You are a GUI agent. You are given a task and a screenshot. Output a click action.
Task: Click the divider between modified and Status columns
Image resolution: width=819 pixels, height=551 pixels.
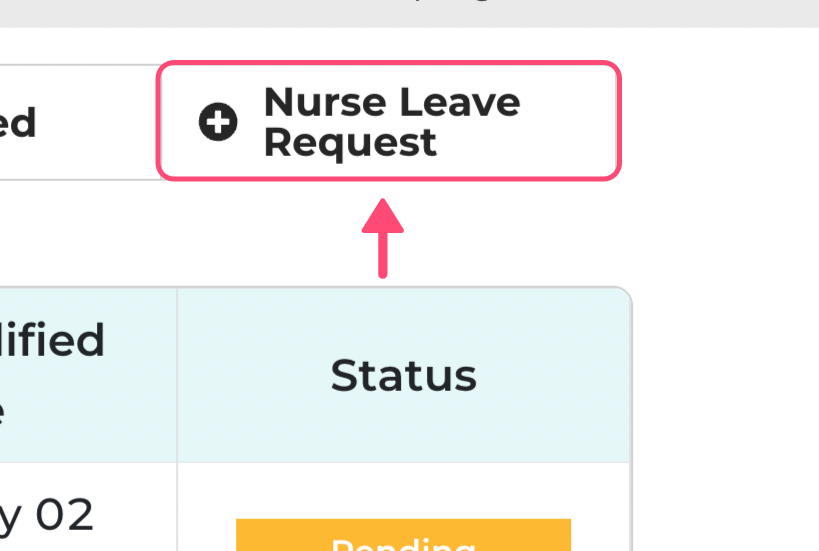coord(177,375)
